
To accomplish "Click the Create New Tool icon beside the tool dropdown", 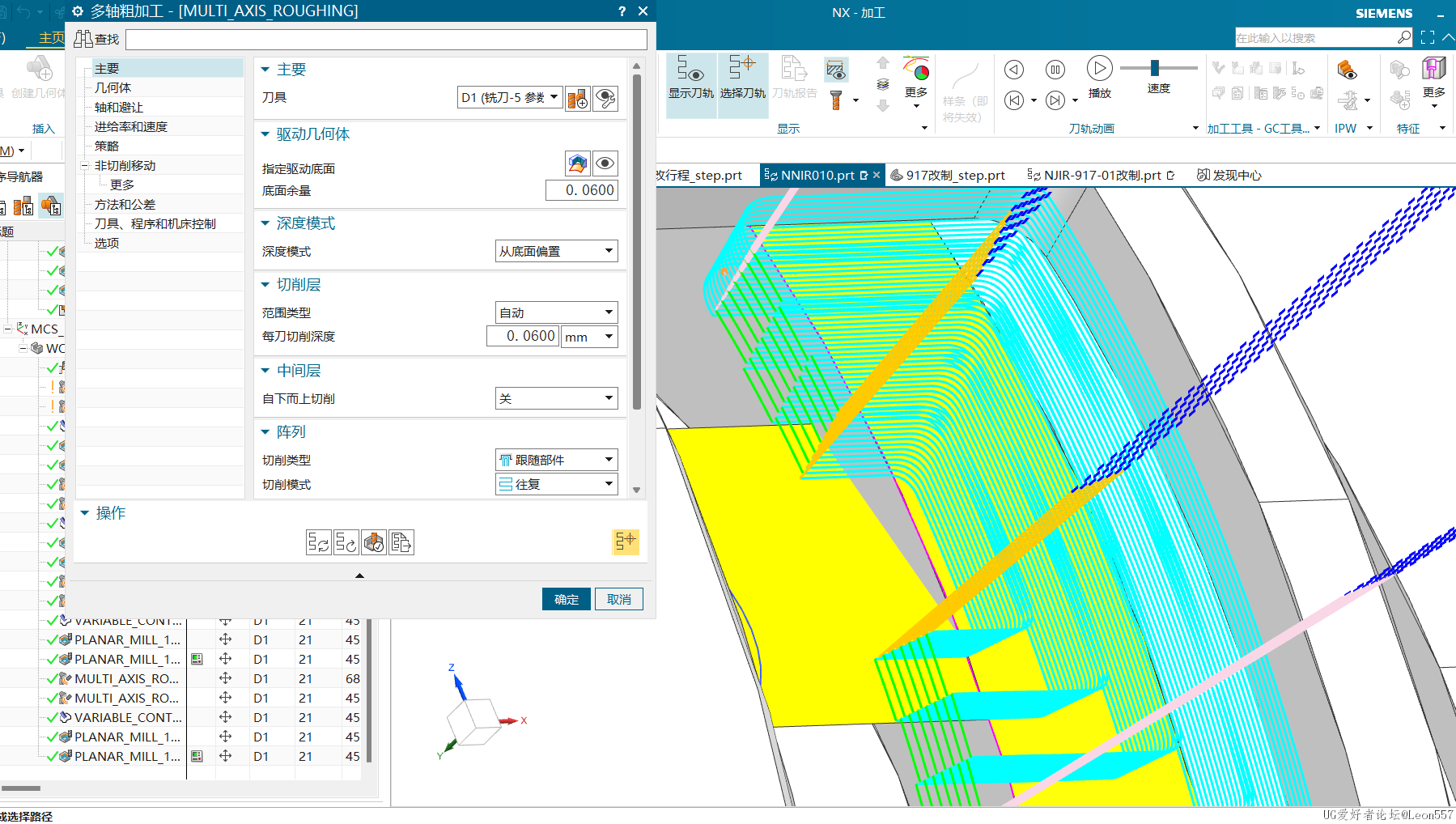I will (578, 99).
